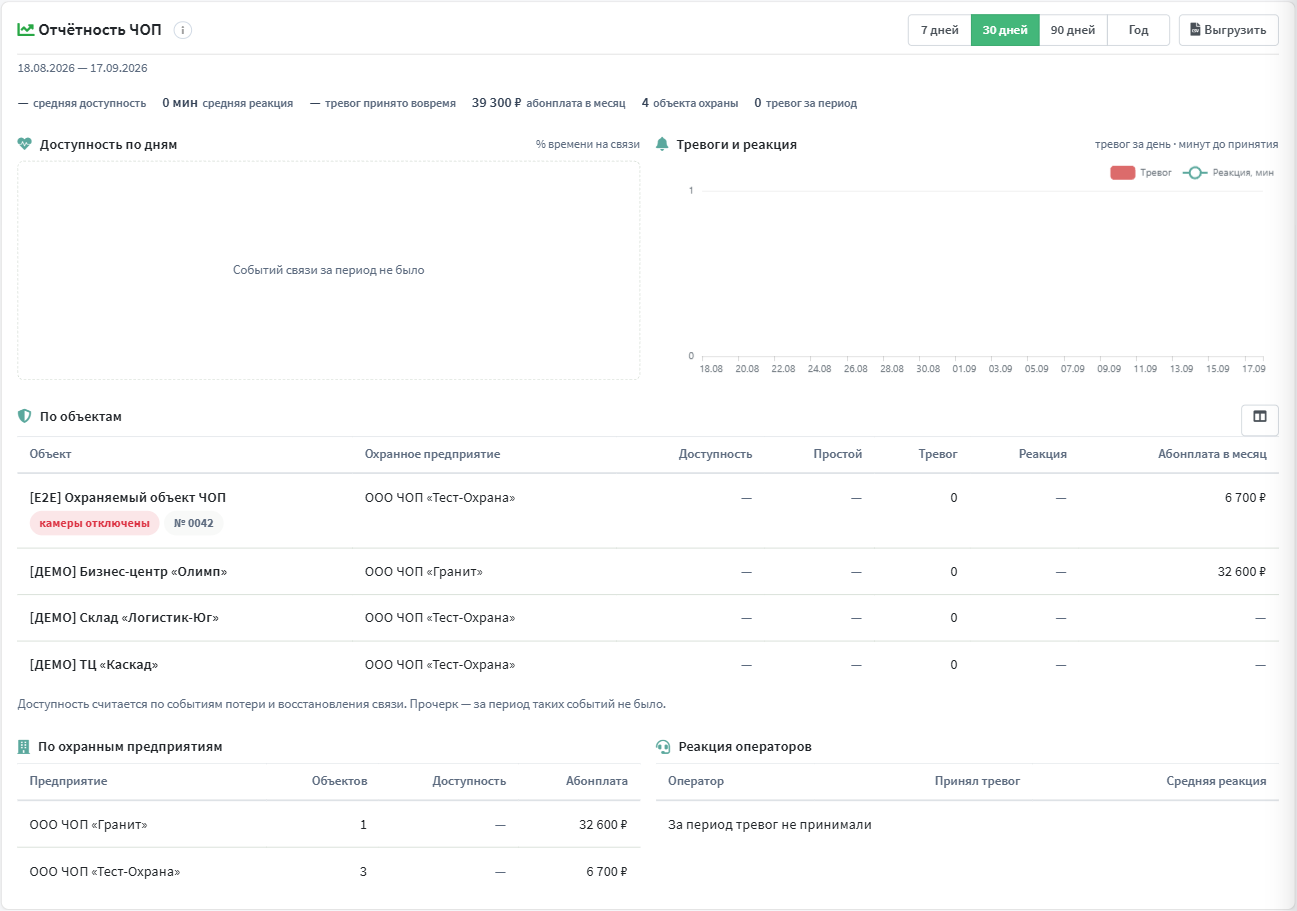This screenshot has height=911, width=1297.
Task: Switch to the 90 дней period
Action: (1073, 30)
